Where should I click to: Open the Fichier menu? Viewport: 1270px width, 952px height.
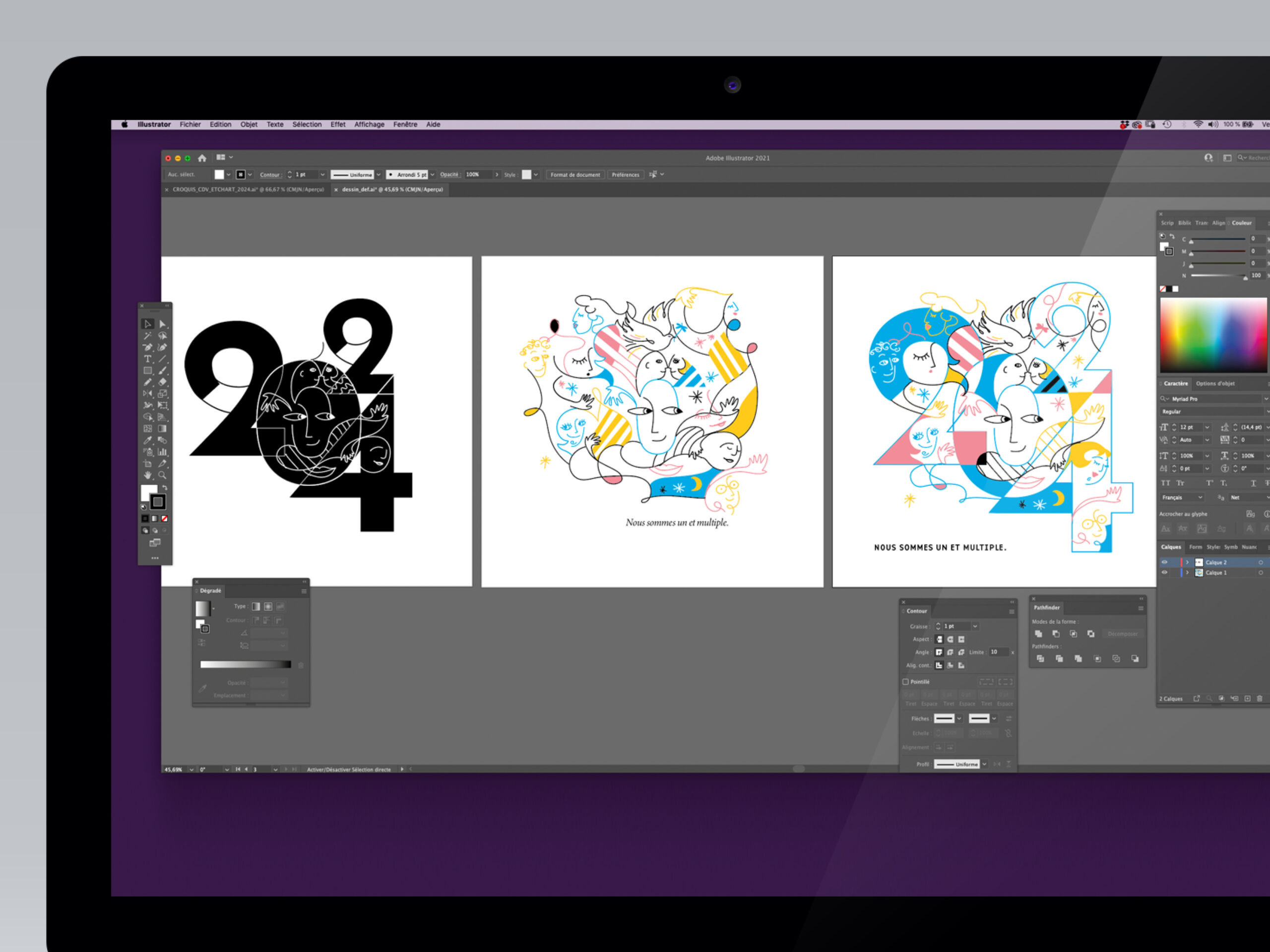click(190, 124)
